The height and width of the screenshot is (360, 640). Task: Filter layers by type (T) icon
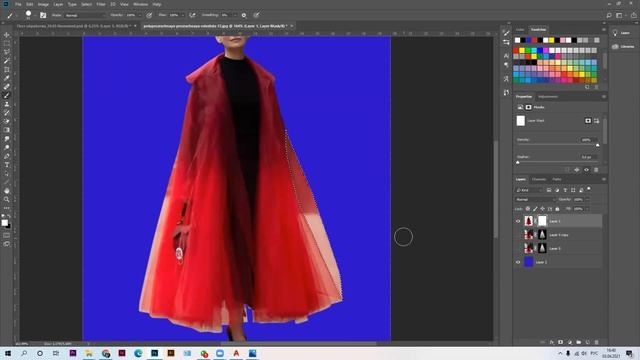(x=565, y=190)
